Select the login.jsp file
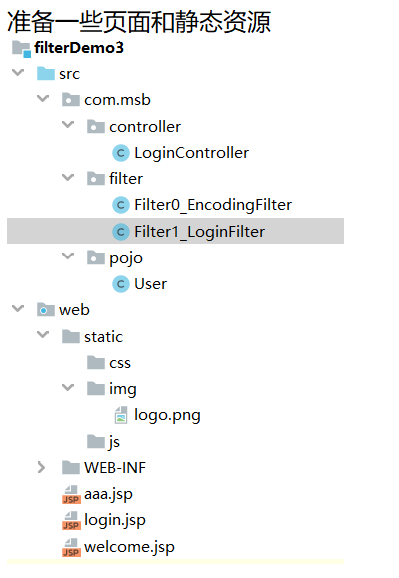 (x=115, y=520)
